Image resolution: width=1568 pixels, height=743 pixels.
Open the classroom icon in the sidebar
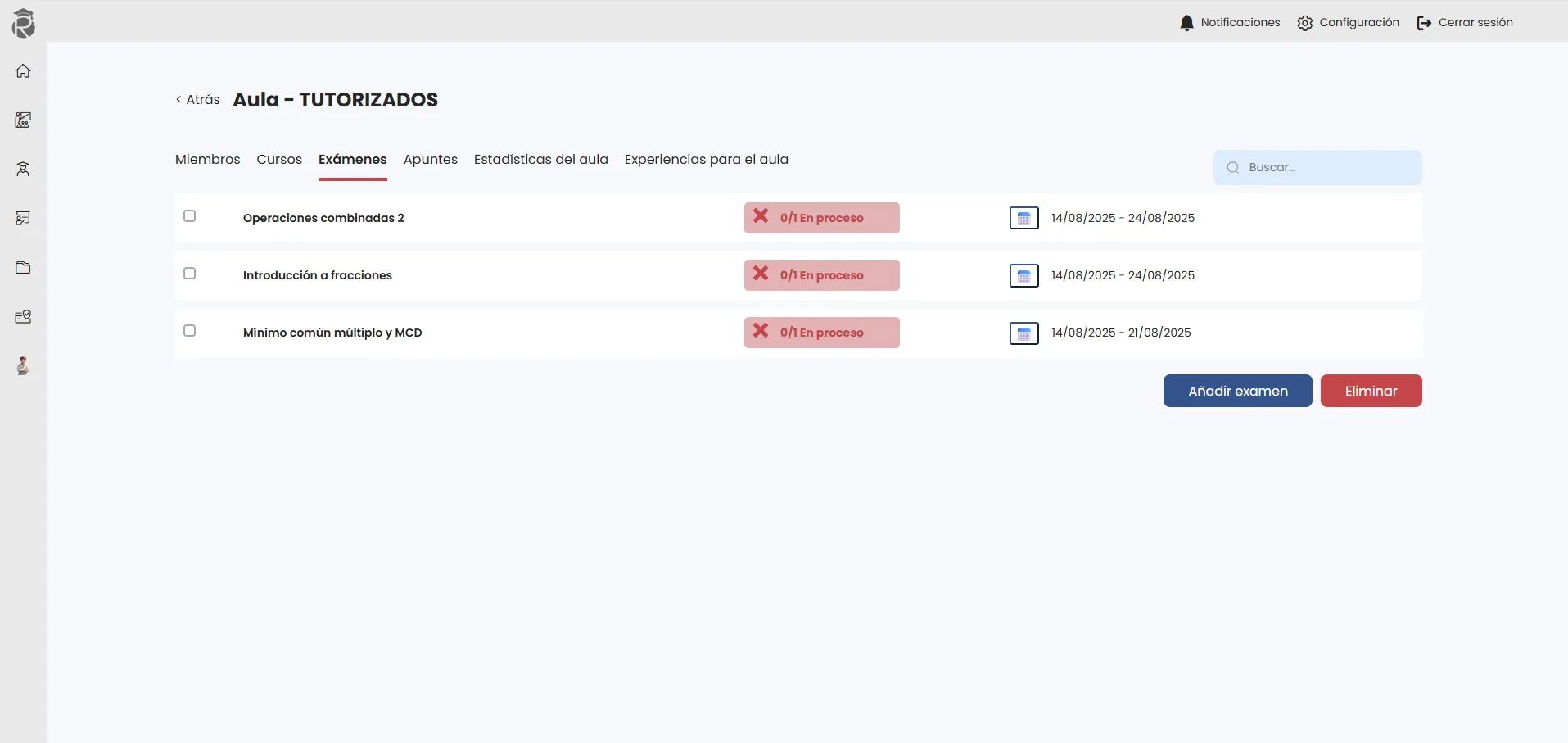[23, 120]
